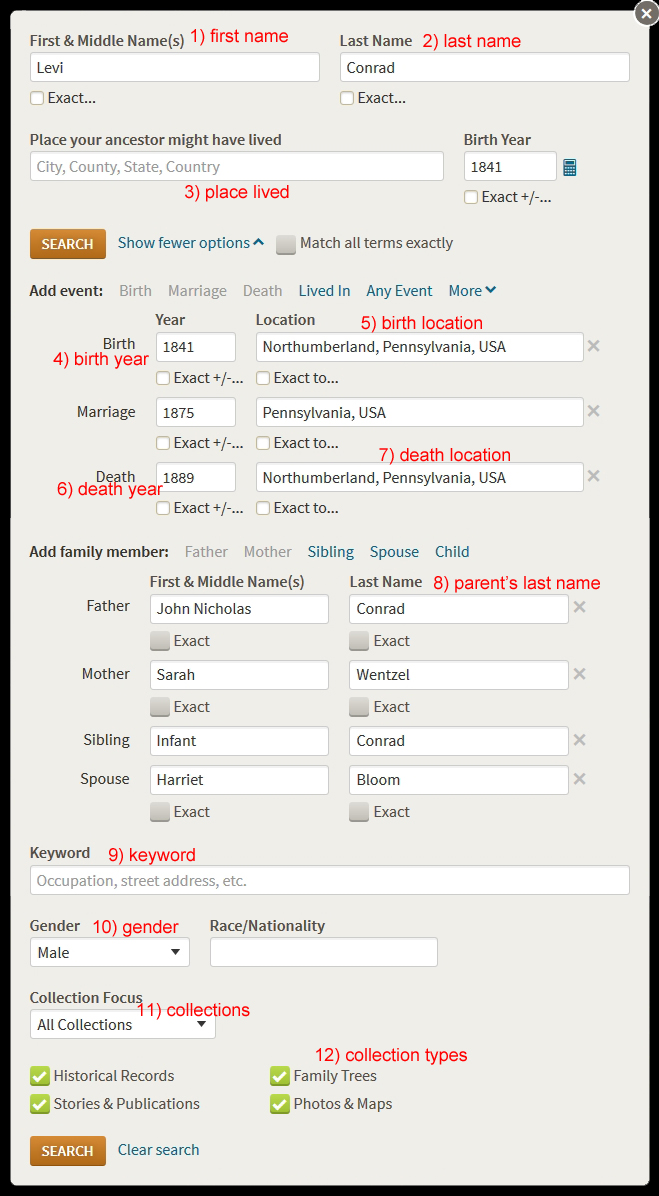
Task: Click the top orange SEARCH button
Action: (68, 244)
